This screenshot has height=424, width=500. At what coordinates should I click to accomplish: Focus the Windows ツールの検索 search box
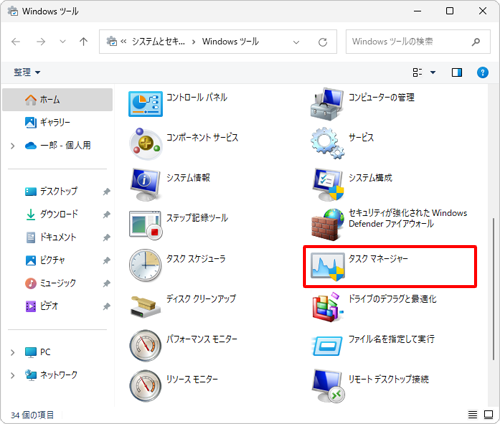tap(418, 42)
